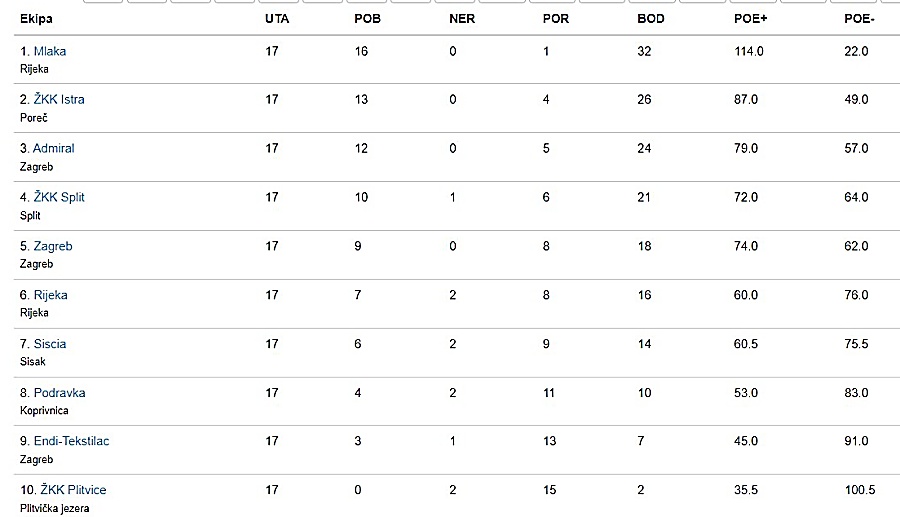Open the ŽKK Split team link
The width and height of the screenshot is (900, 517).
pyautogui.click(x=59, y=197)
